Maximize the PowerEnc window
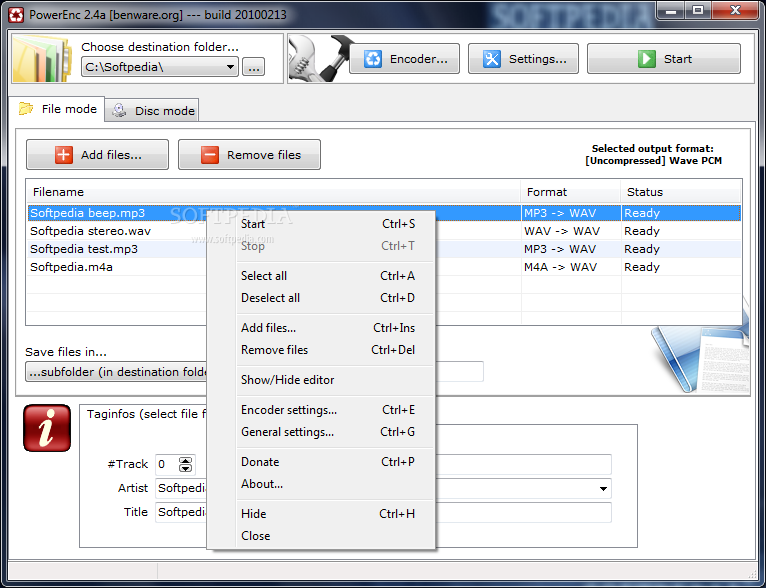766x588 pixels. (x=698, y=10)
